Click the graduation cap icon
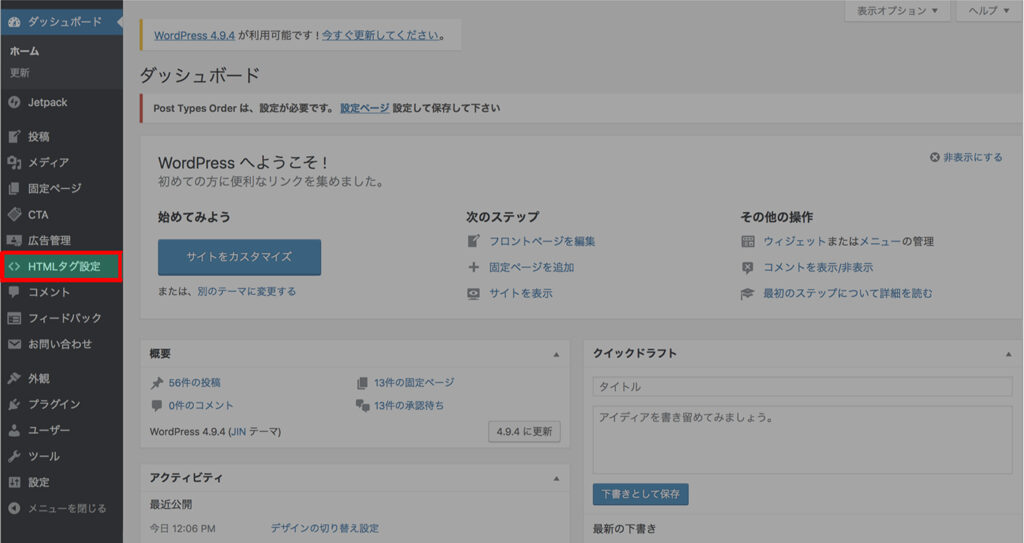1024x543 pixels. tap(748, 293)
